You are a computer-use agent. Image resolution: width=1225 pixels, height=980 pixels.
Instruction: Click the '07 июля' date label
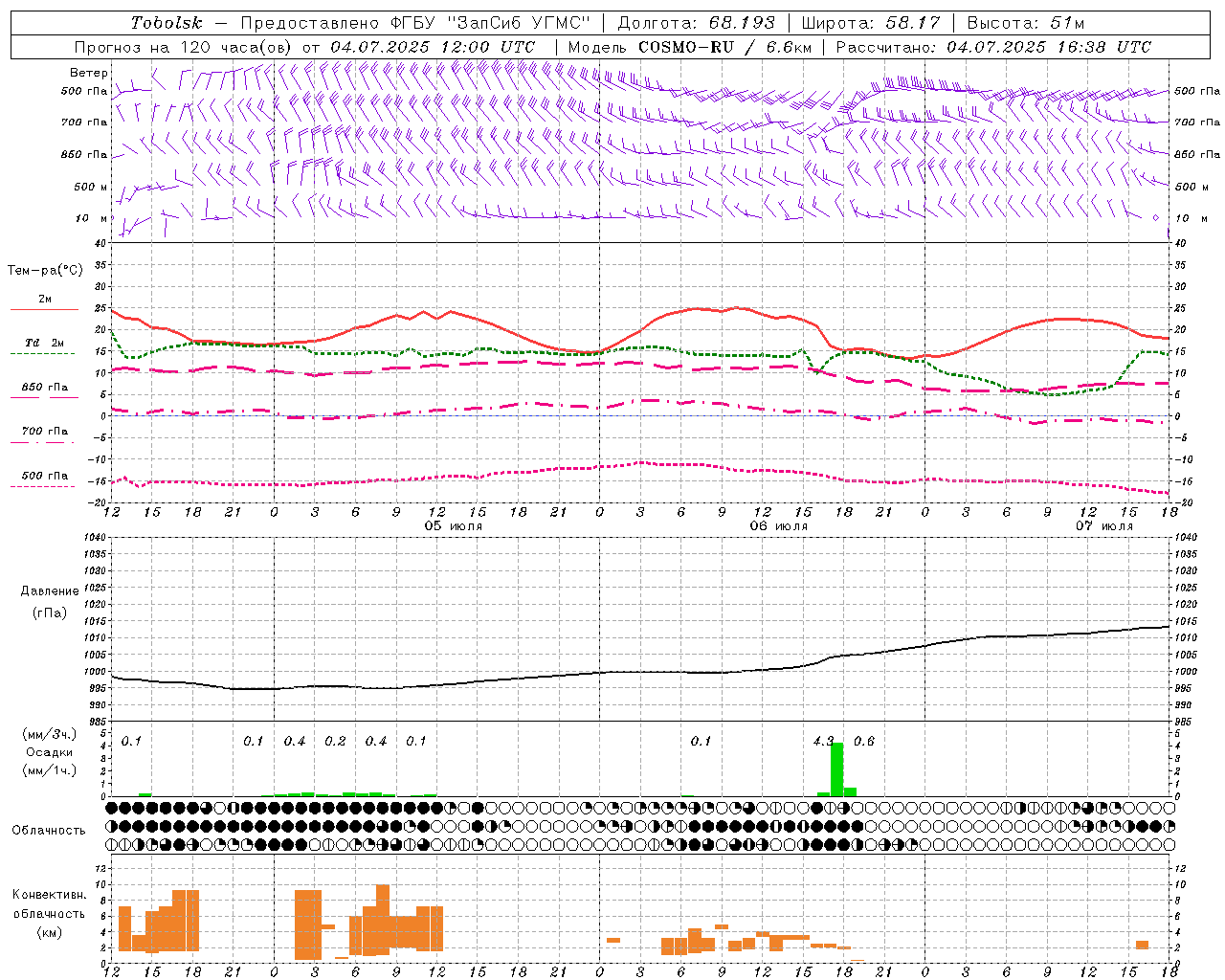coord(1103,526)
